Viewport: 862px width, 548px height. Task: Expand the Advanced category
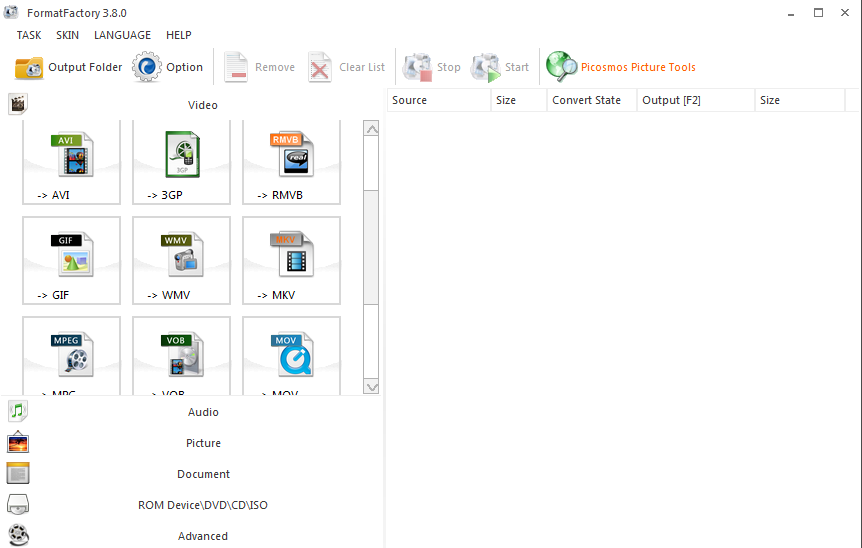[x=203, y=536]
